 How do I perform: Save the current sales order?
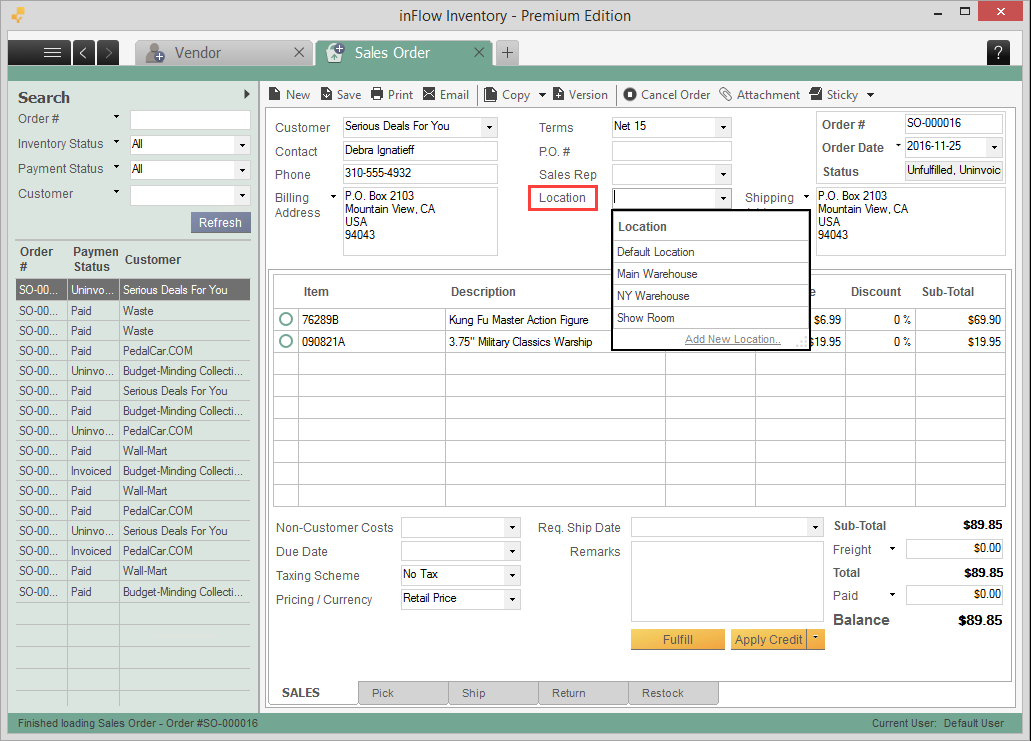[x=341, y=95]
